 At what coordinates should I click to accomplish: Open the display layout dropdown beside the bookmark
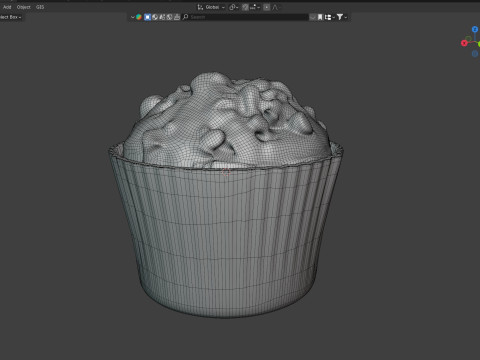[329, 17]
